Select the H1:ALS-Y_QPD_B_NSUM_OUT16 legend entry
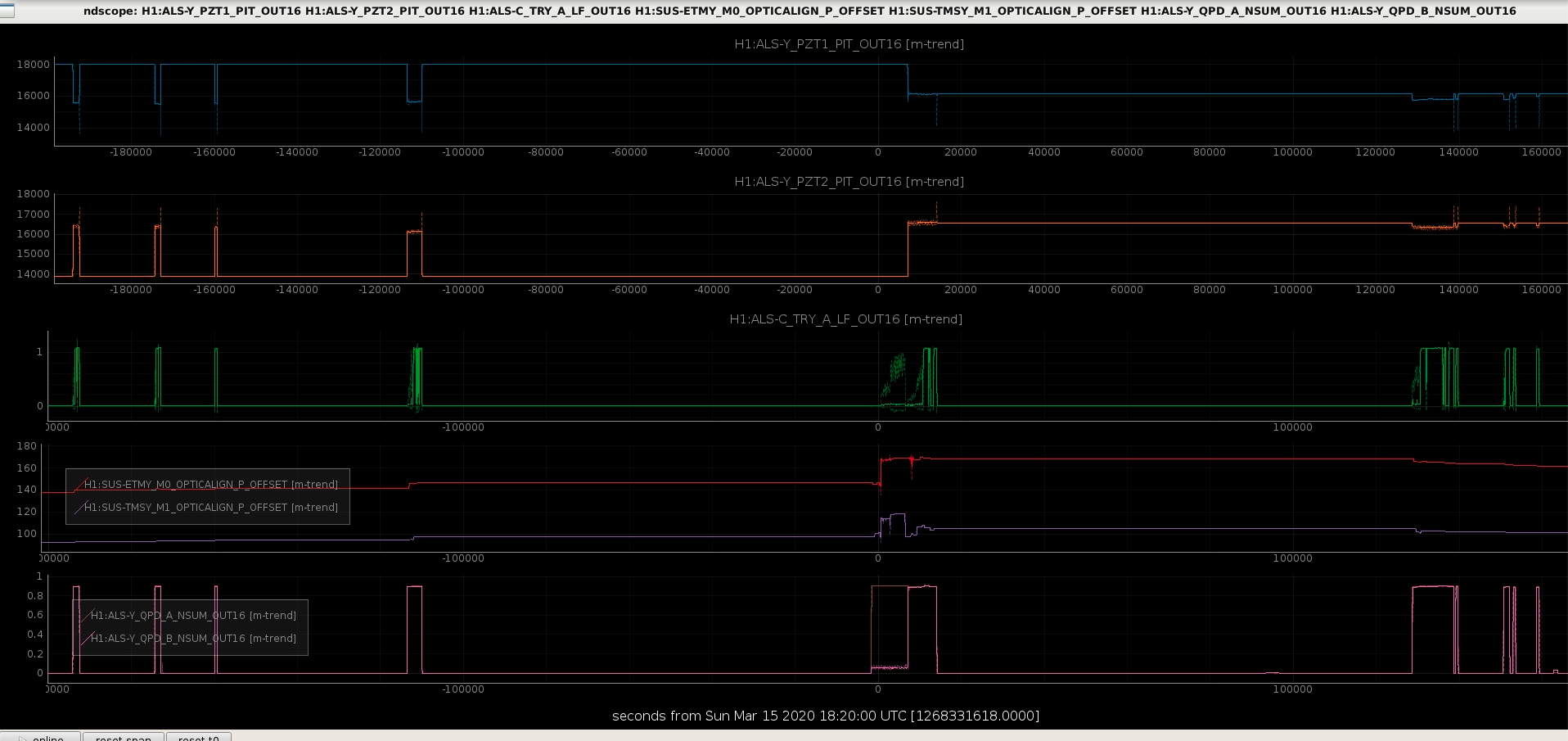This screenshot has width=1568, height=741. point(193,639)
